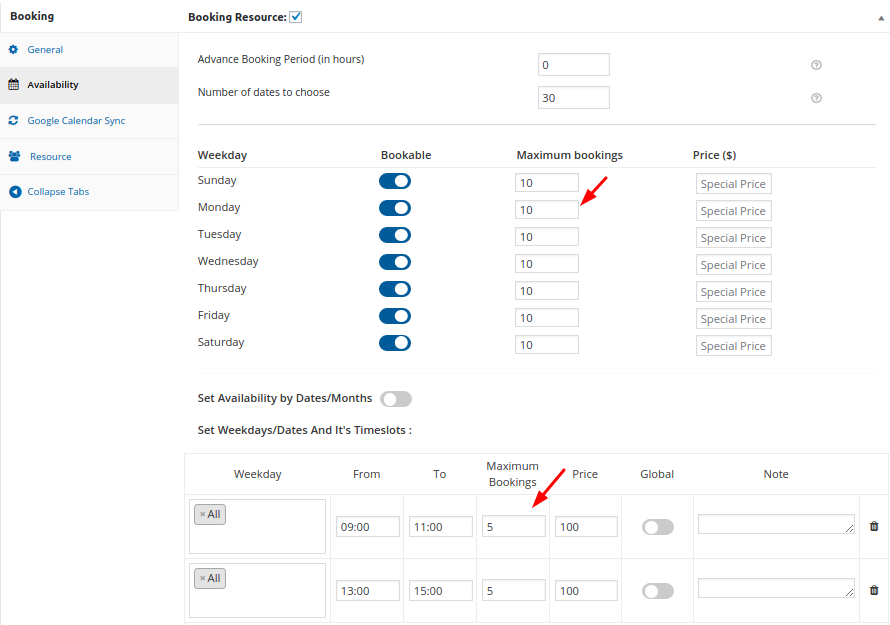Uncheck the Booking Resource checkbox
Viewport: 890px width, 625px height.
(x=296, y=17)
